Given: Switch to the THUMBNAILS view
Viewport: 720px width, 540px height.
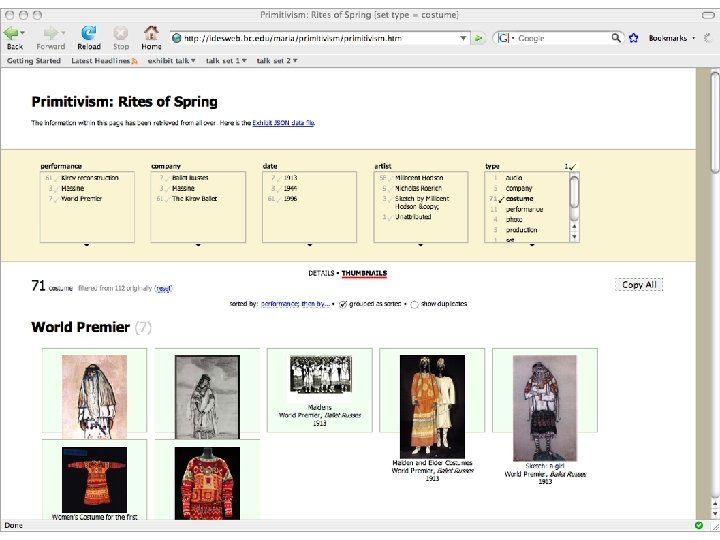Looking at the screenshot, I should (364, 273).
